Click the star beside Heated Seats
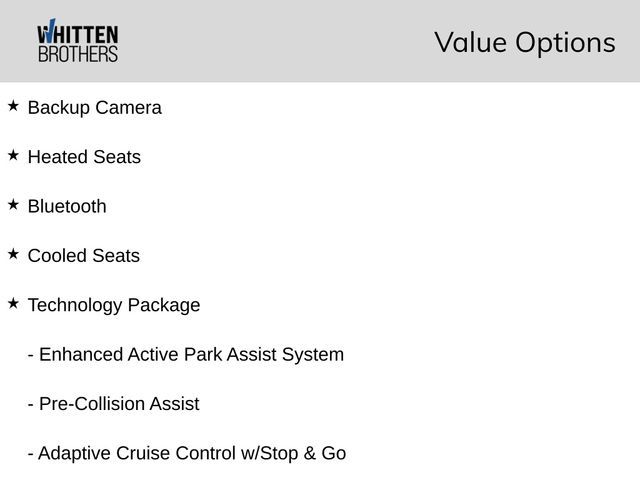Viewport: 640px width, 480px height. pyautogui.click(x=13, y=155)
